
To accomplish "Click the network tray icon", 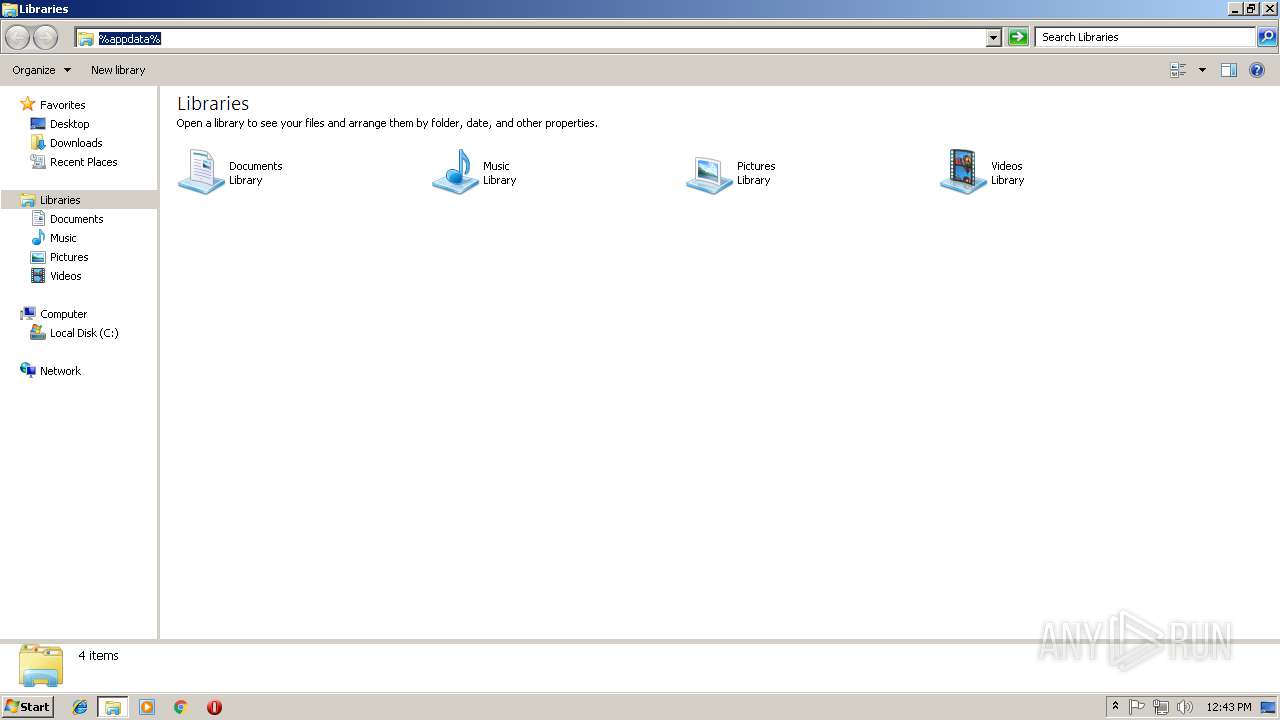I will [x=1161, y=707].
